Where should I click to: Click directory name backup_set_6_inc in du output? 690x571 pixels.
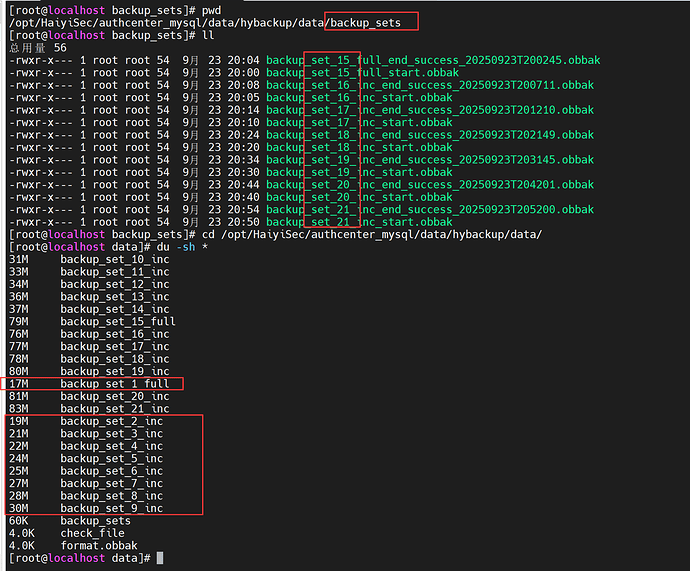[x=112, y=471]
